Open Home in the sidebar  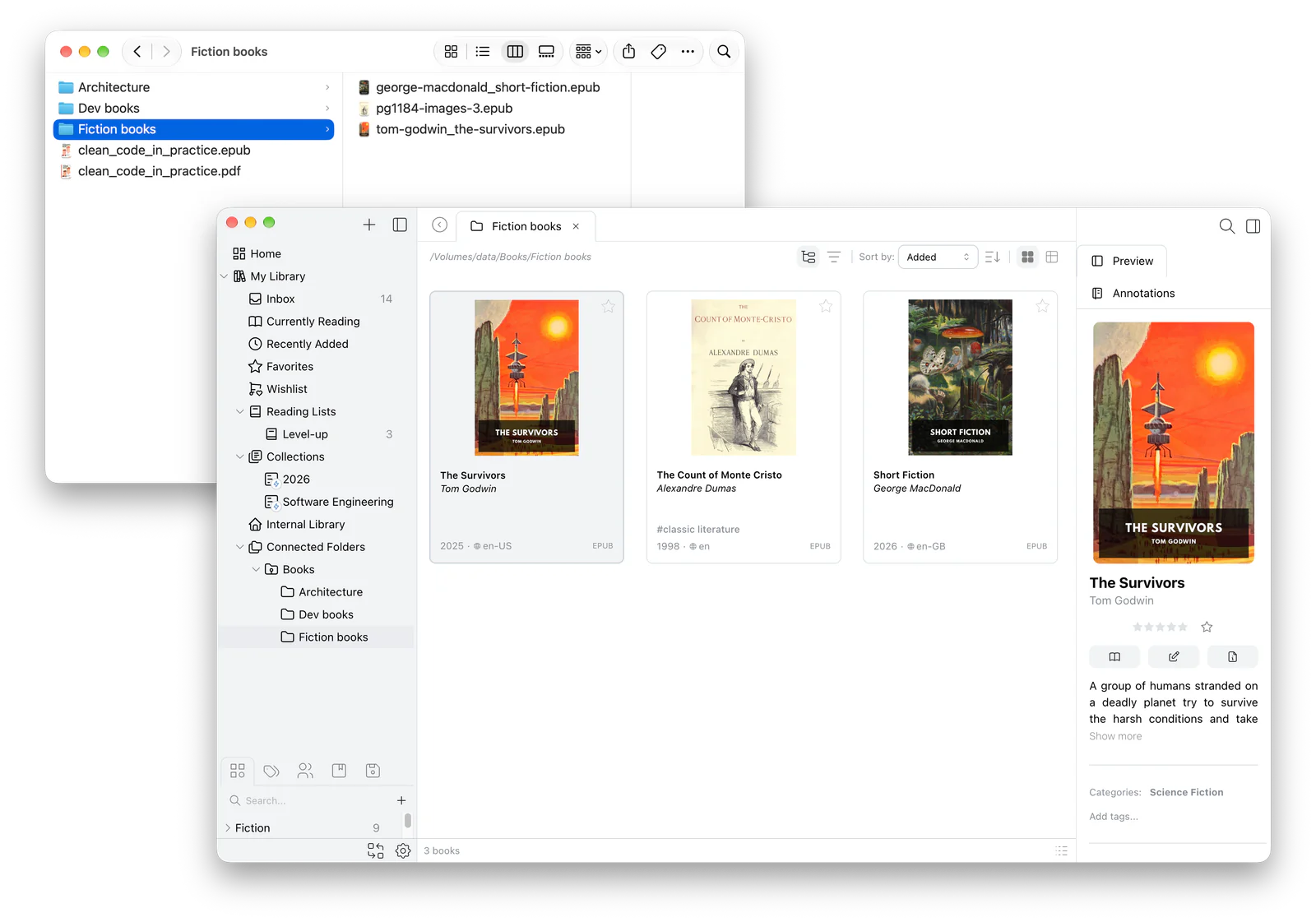tap(257, 254)
